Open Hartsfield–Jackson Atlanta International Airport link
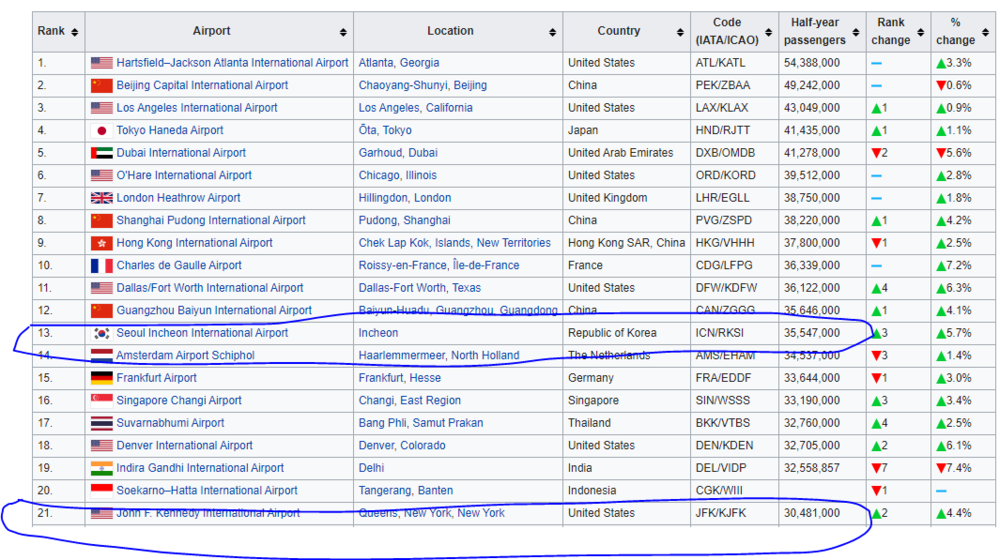 point(232,63)
